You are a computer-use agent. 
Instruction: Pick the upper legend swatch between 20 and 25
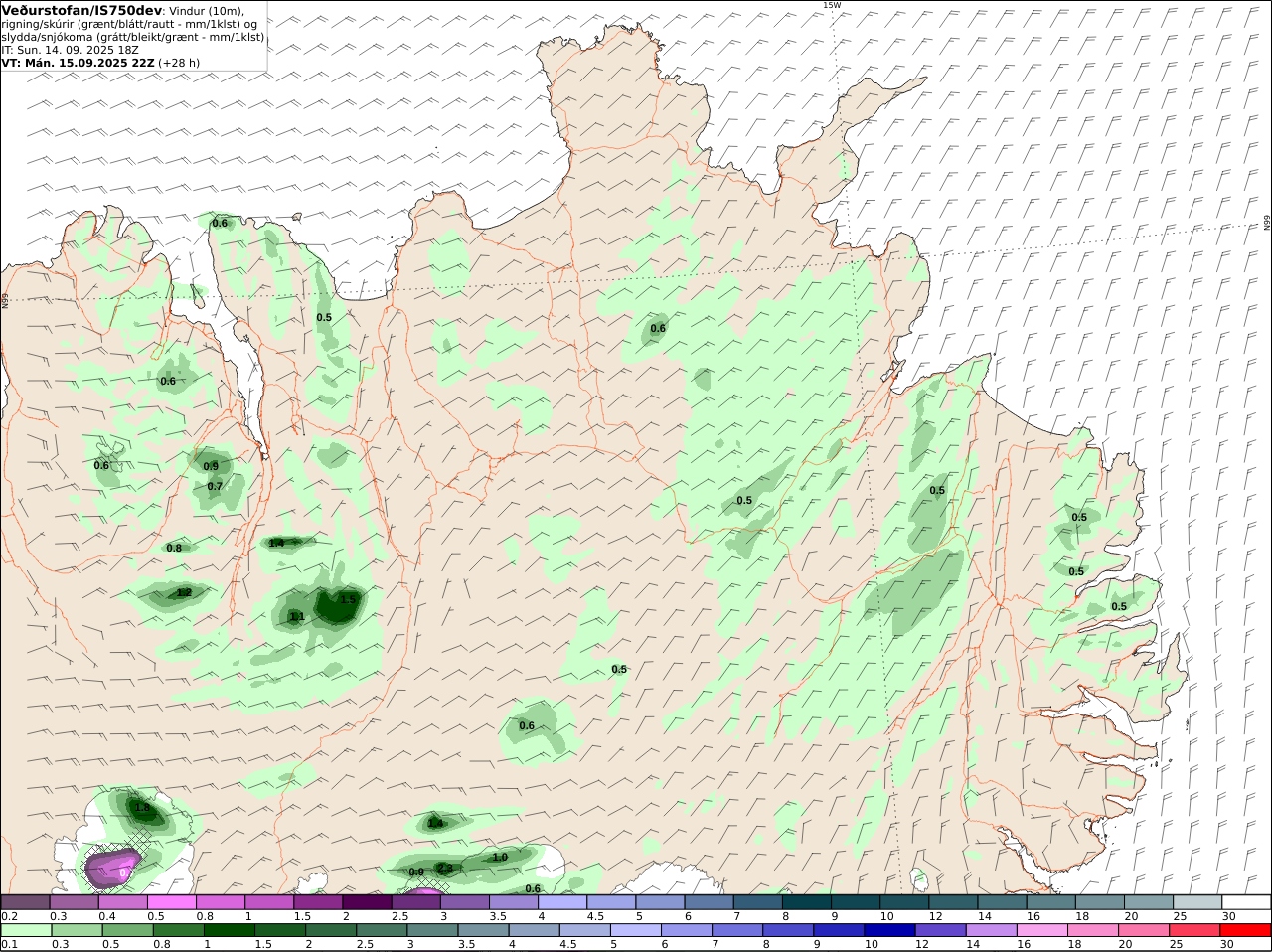point(1149,902)
